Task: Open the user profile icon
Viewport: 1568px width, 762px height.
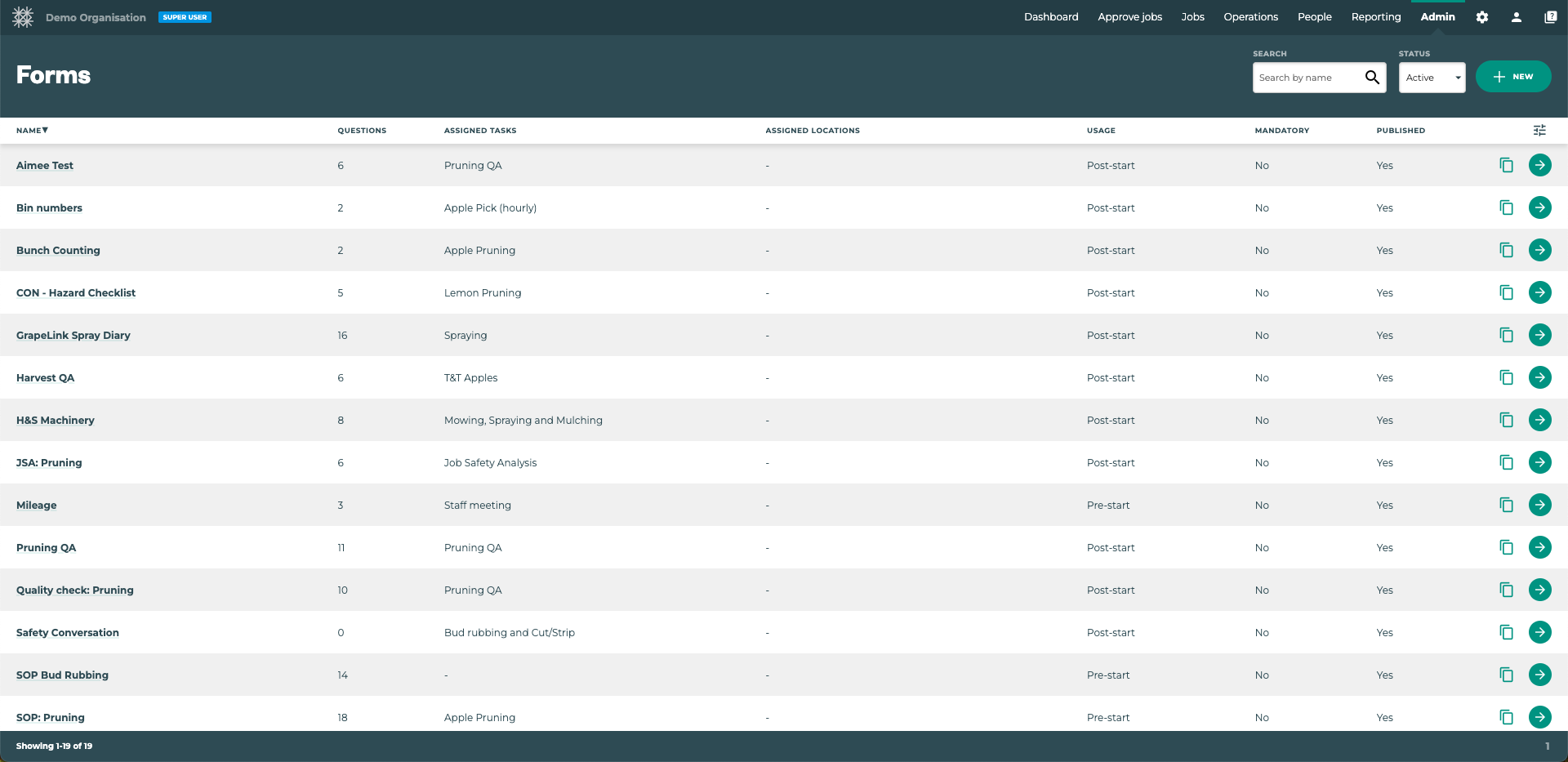Action: [1517, 17]
